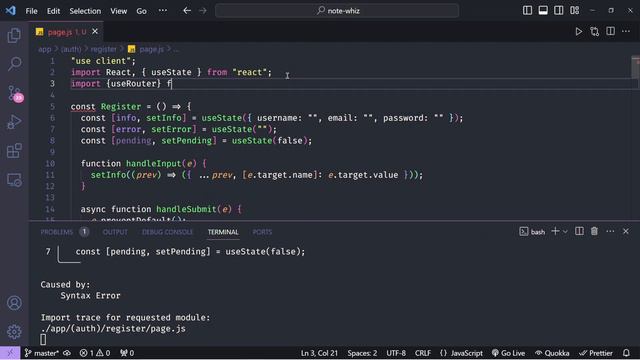Viewport: 640px width, 360px height.
Task: Click the ports forwarded status item
Action: point(127,353)
